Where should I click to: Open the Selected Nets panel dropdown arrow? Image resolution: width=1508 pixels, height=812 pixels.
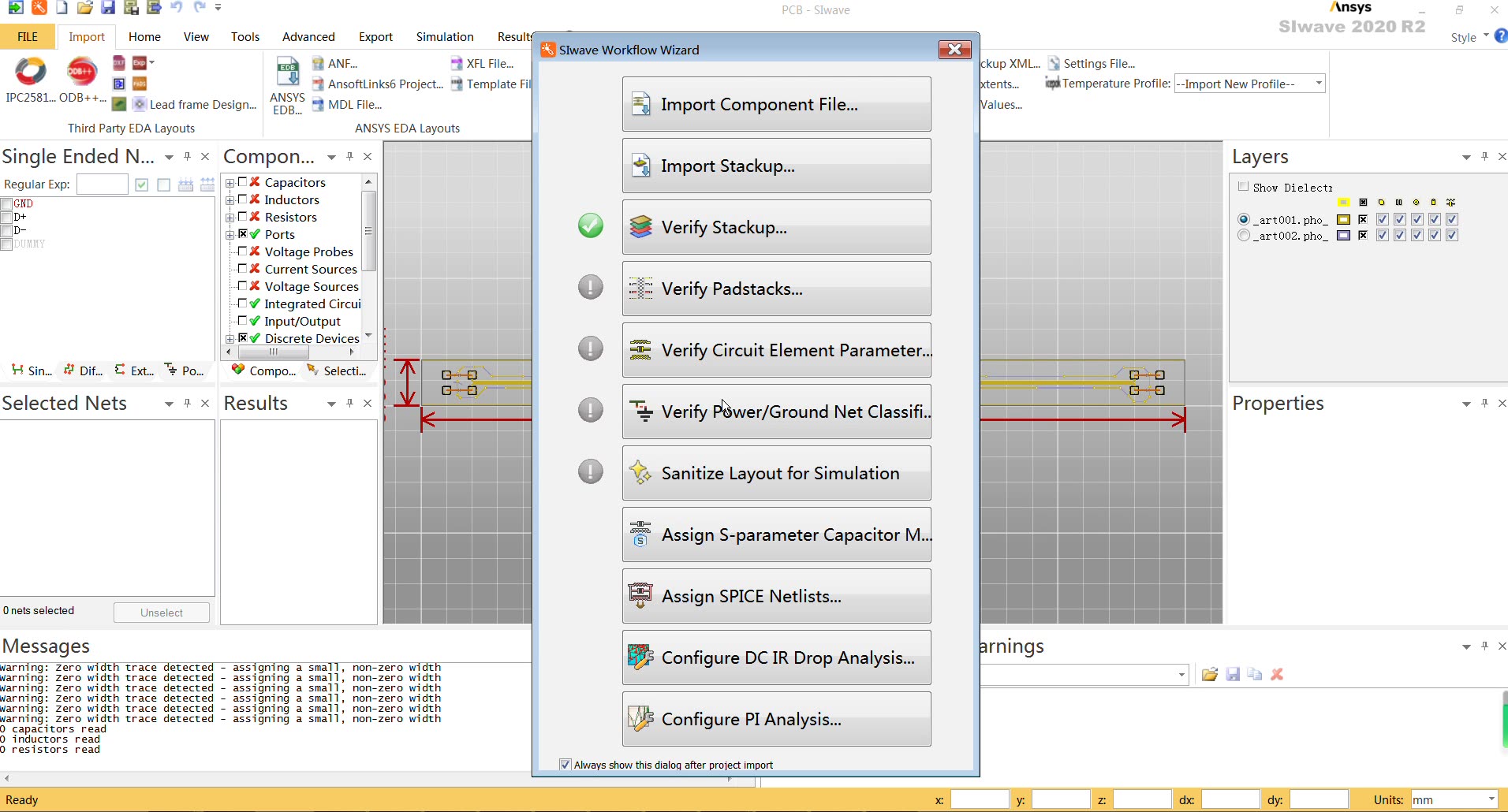[169, 404]
